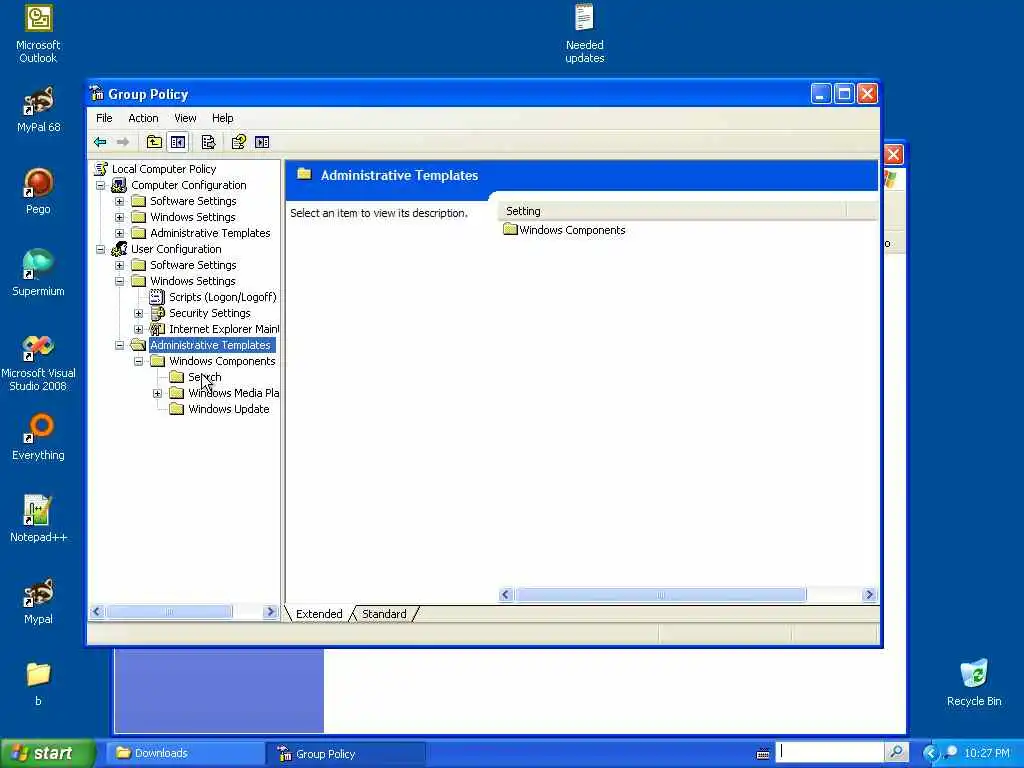Open the Microsoft Outlook desktop icon
The image size is (1024, 768).
pyautogui.click(x=38, y=34)
